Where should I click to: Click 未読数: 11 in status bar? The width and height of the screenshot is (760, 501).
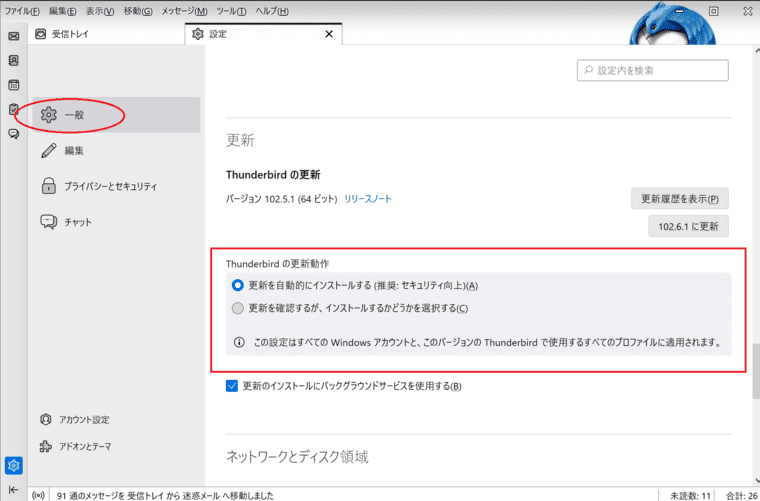(x=690, y=495)
